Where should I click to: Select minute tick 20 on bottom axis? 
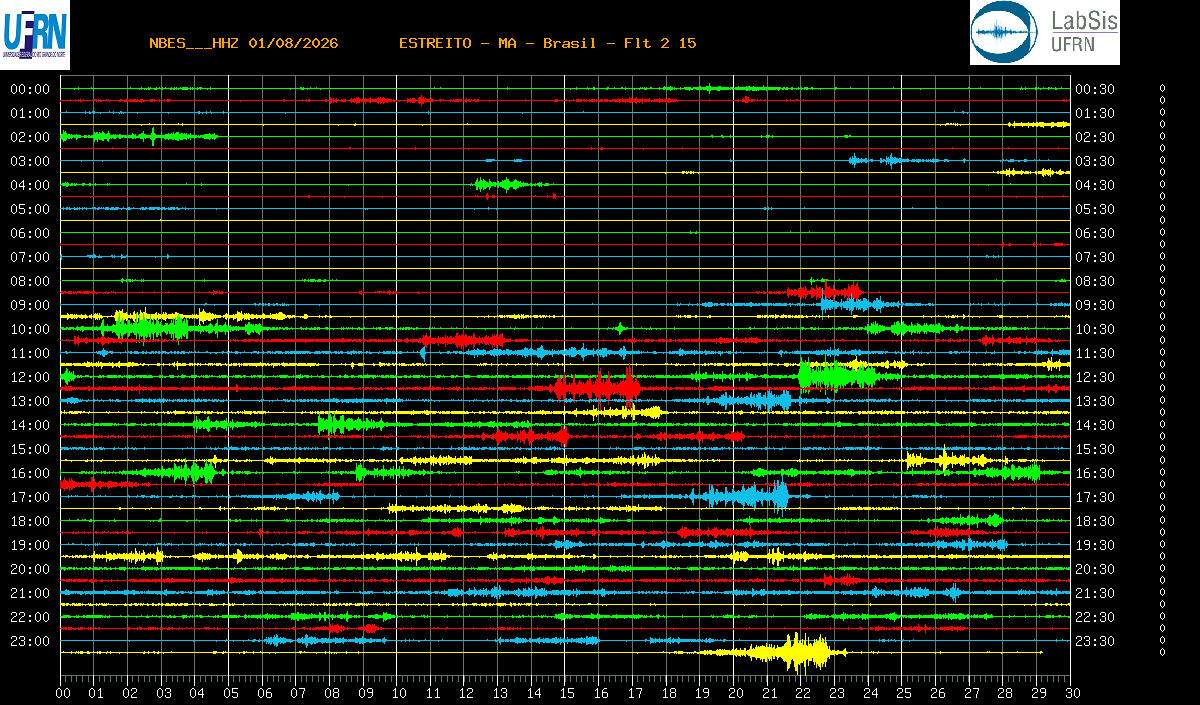tap(735, 692)
